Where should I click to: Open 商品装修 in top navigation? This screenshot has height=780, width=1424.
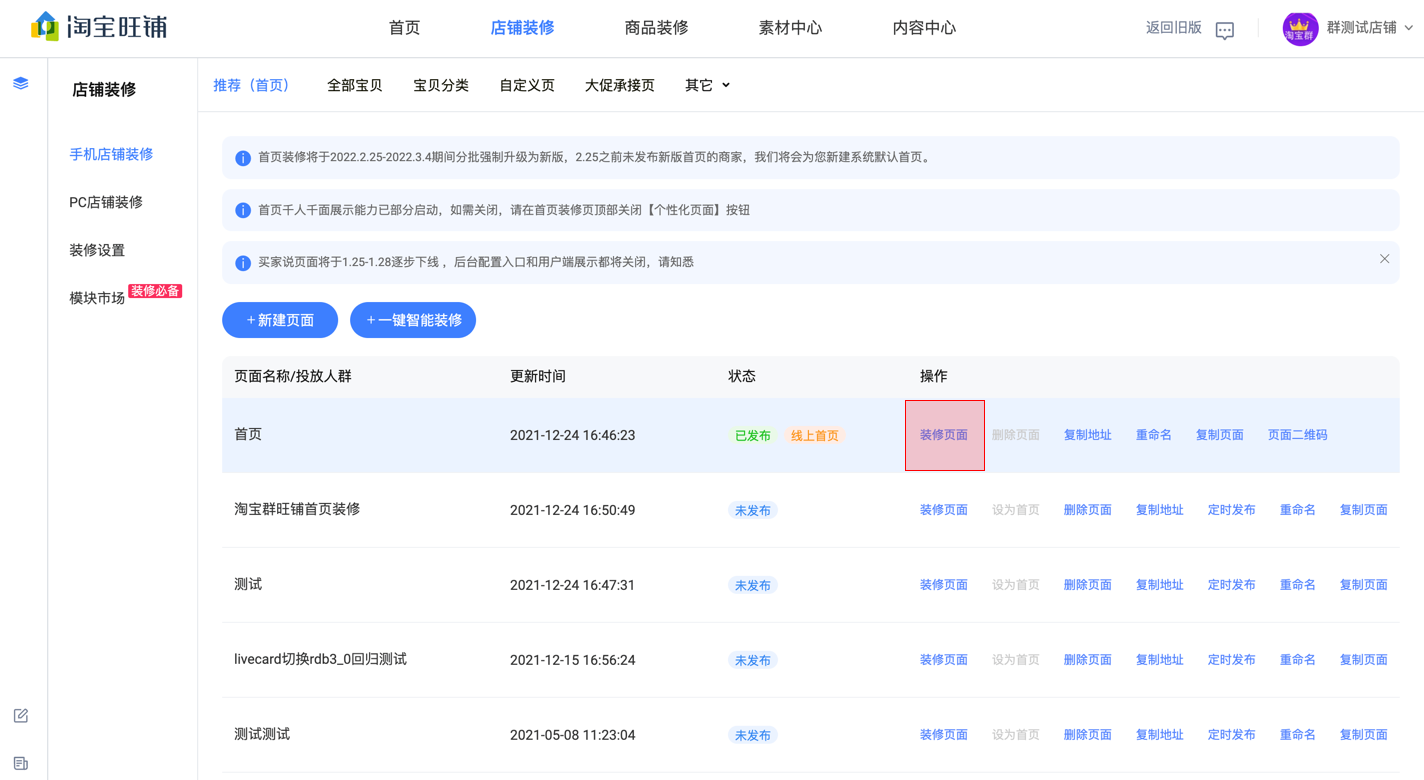(656, 28)
